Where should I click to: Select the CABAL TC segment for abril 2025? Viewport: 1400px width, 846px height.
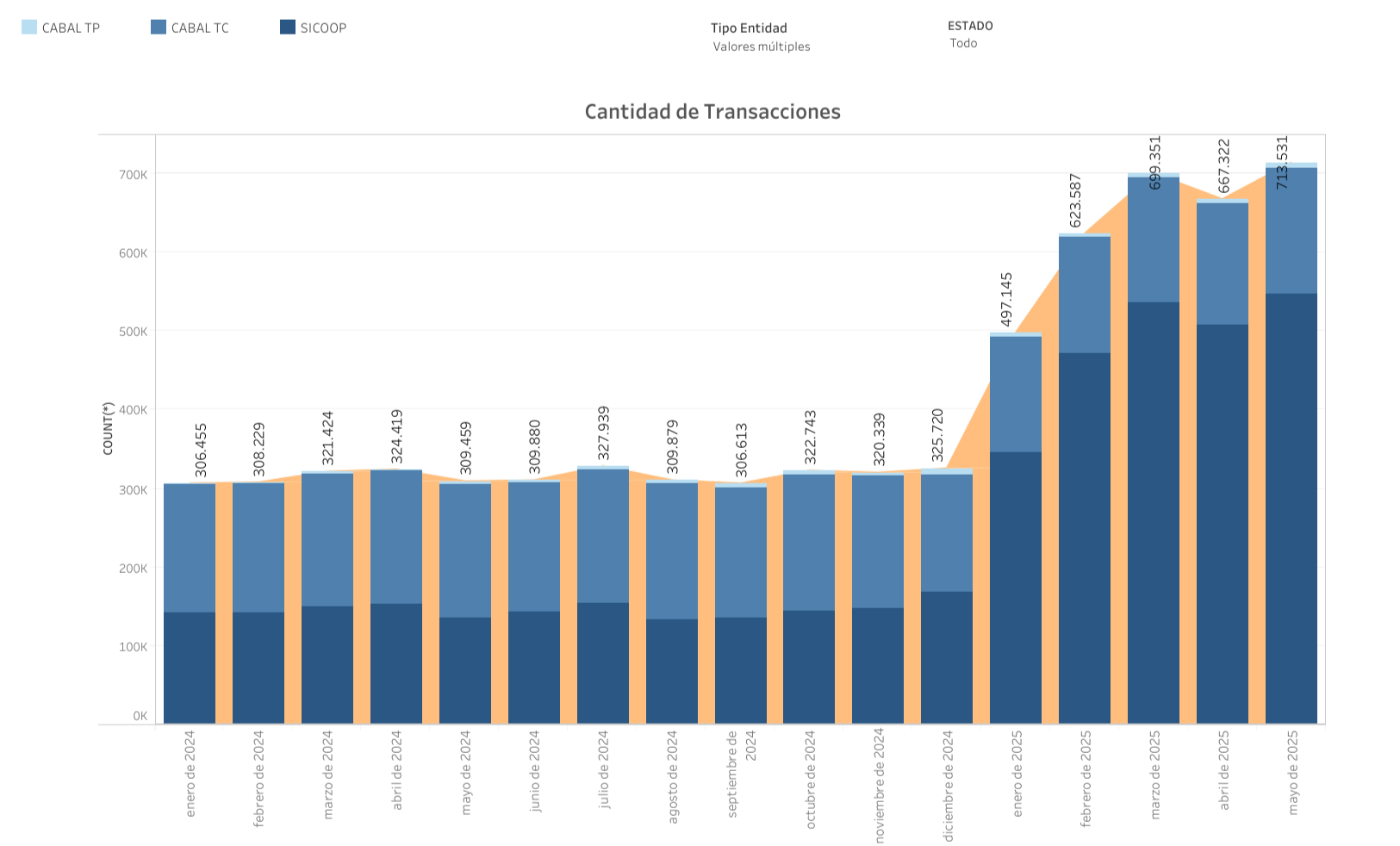click(1222, 264)
